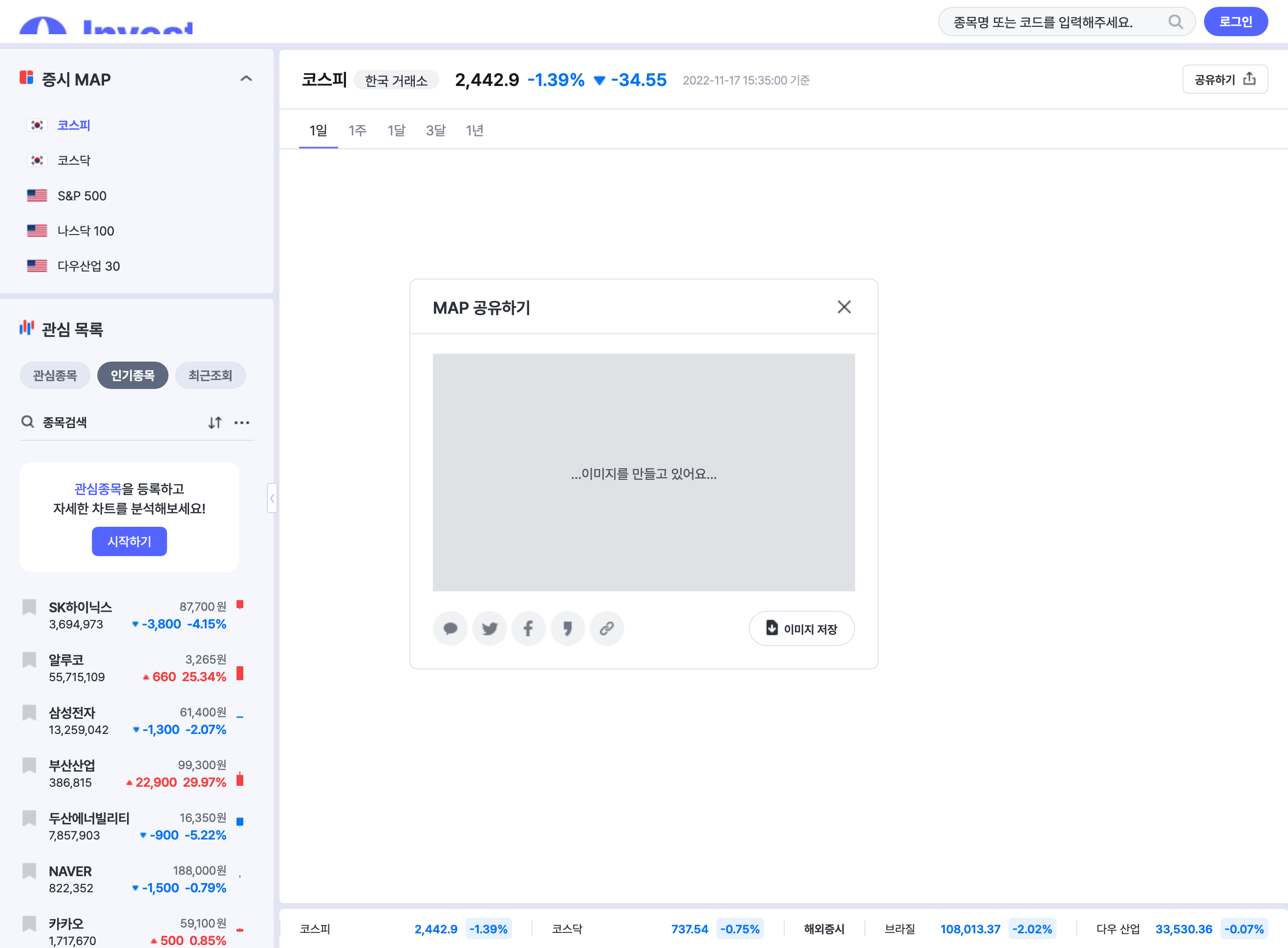Open the 알루코 stock name
Image resolution: width=1288 pixels, height=948 pixels.
pyautogui.click(x=66, y=660)
